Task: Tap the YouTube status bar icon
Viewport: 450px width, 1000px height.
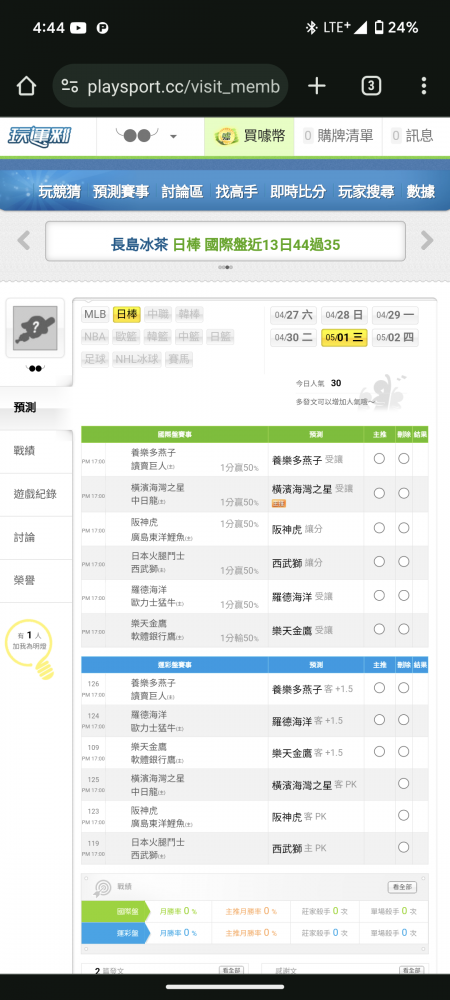Action: click(78, 27)
